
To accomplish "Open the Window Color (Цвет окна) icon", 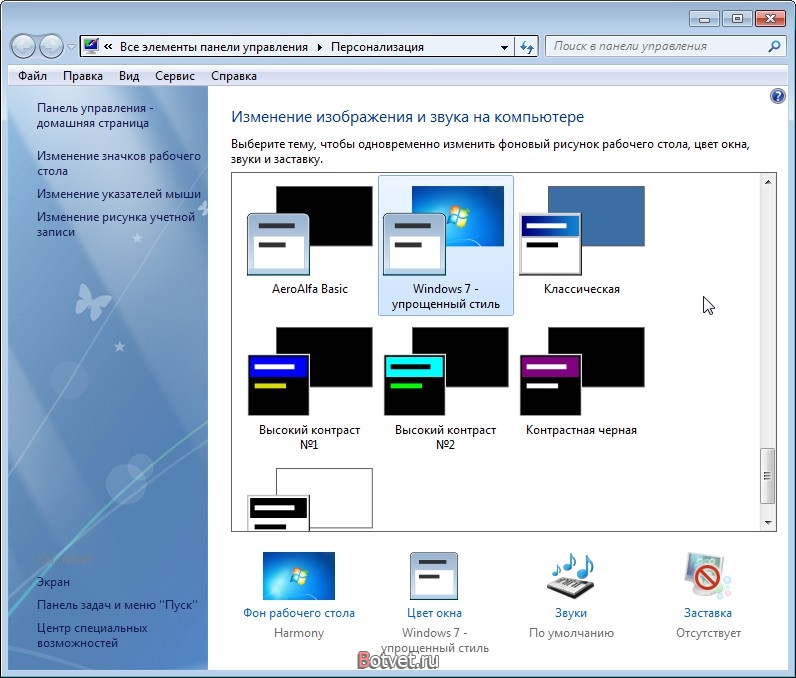I will coord(434,576).
